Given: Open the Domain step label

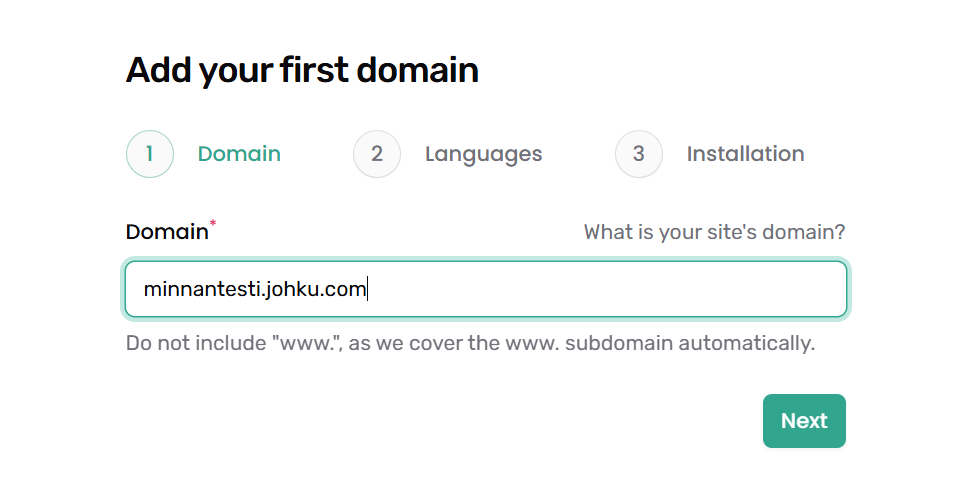Looking at the screenshot, I should 239,154.
